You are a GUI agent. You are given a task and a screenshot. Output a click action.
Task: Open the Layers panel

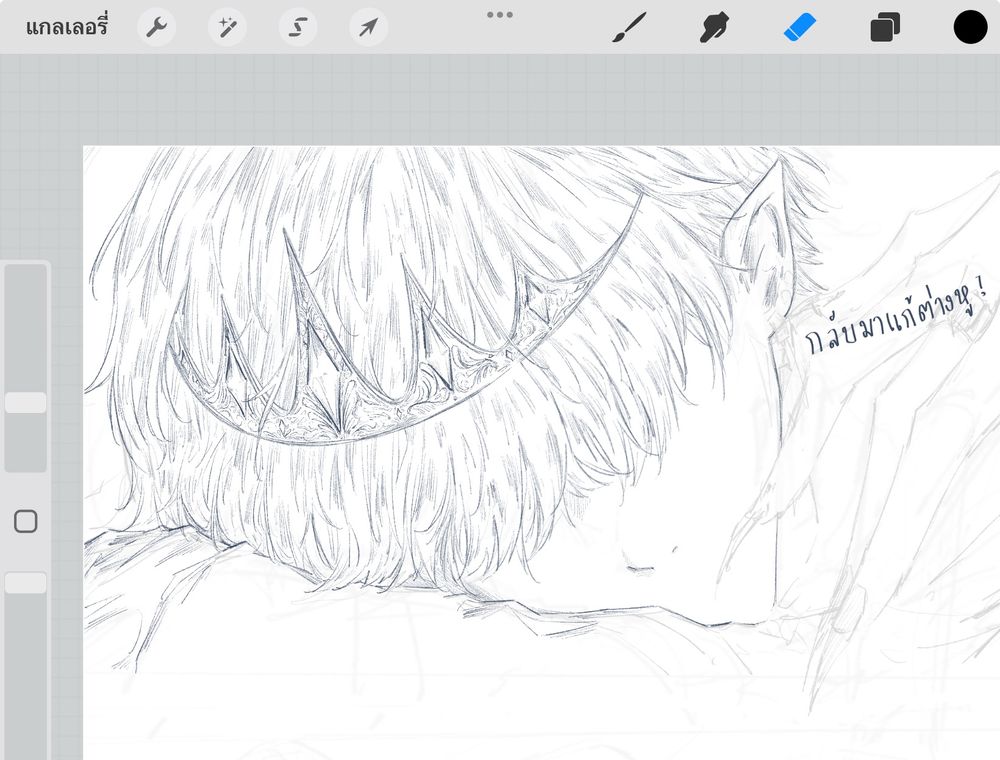click(x=885, y=28)
